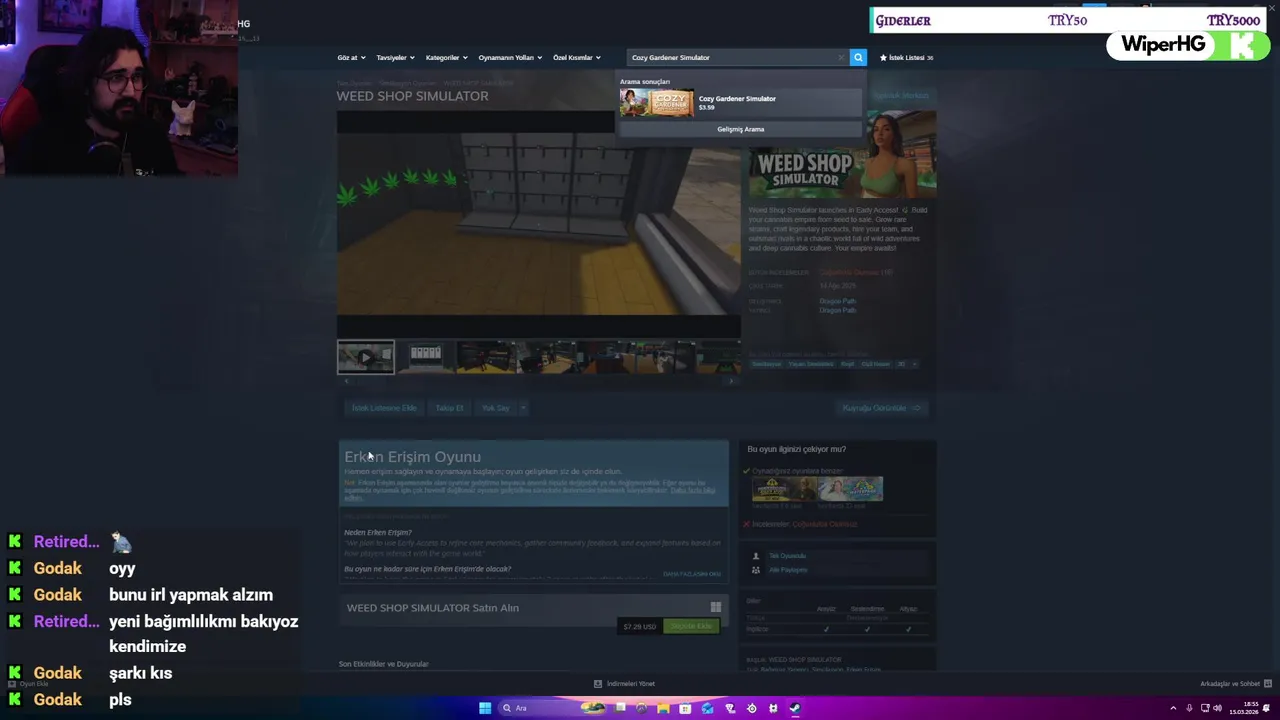Click the download icon beside İndirmeleri Yönet
Screen dimensions: 1280x720
(598, 684)
